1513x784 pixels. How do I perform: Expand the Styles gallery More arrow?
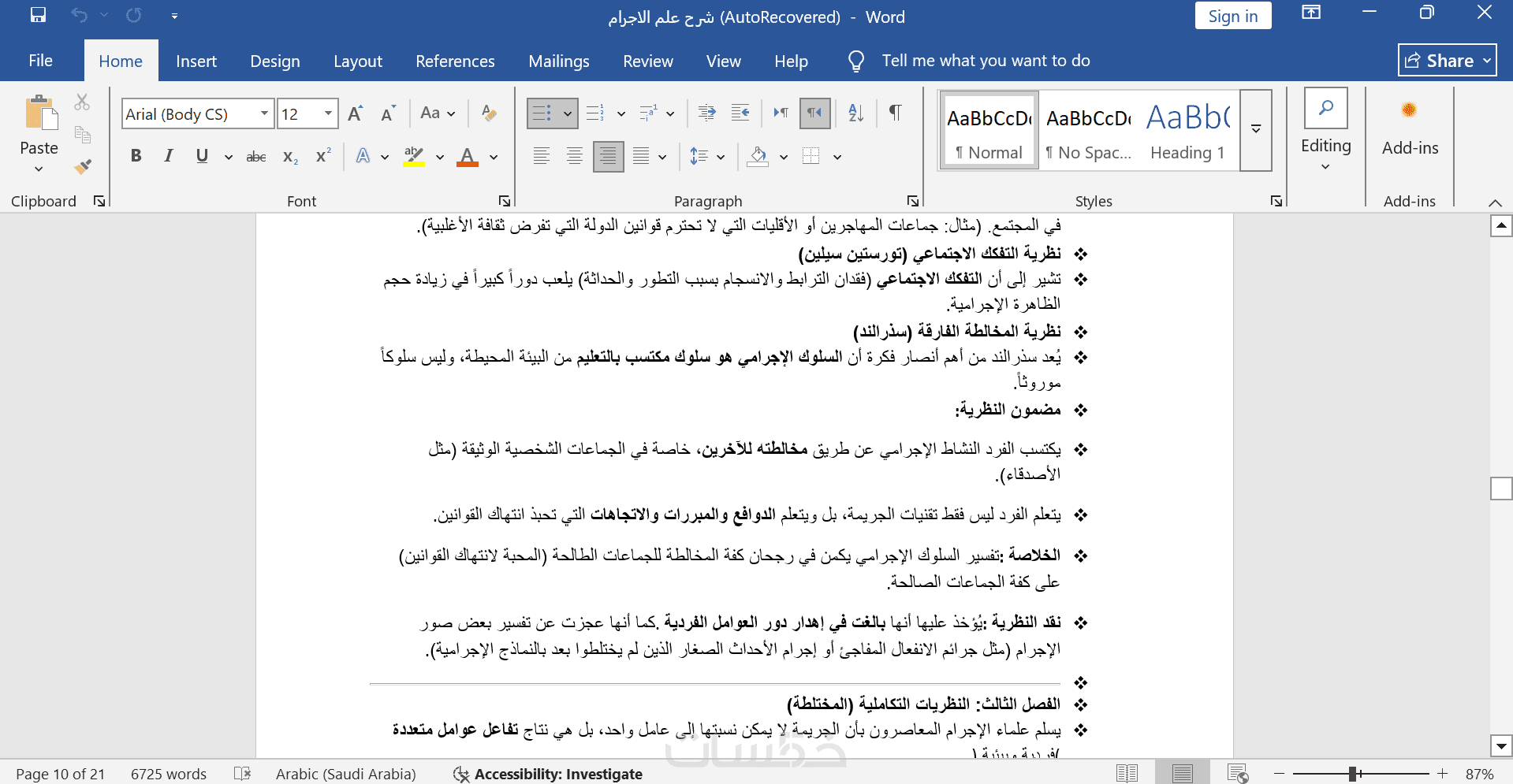[x=1256, y=129]
